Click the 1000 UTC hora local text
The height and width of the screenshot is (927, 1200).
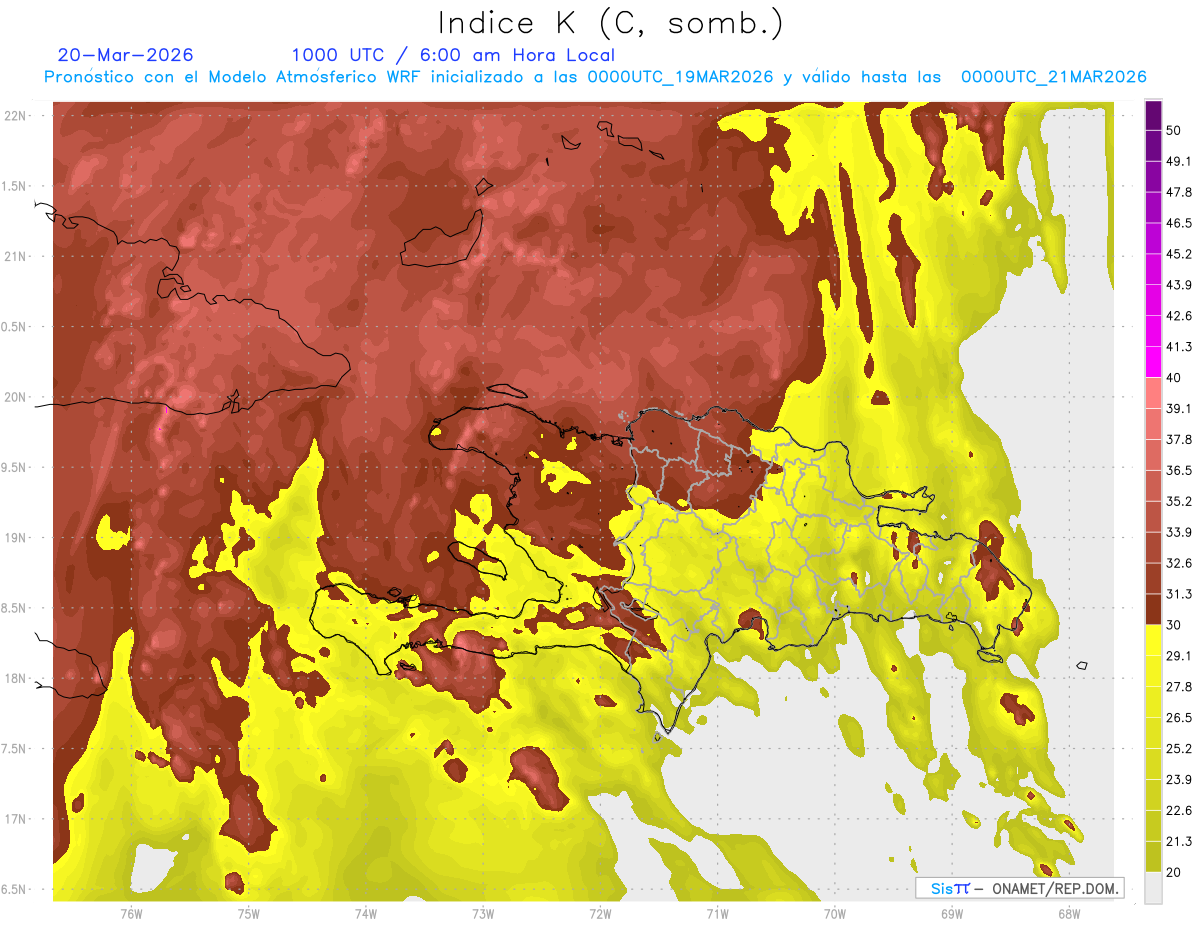453,55
